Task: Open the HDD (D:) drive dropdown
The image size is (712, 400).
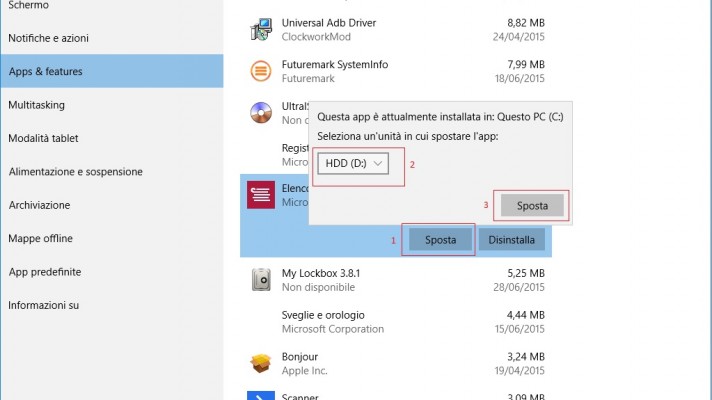Action: pos(353,163)
